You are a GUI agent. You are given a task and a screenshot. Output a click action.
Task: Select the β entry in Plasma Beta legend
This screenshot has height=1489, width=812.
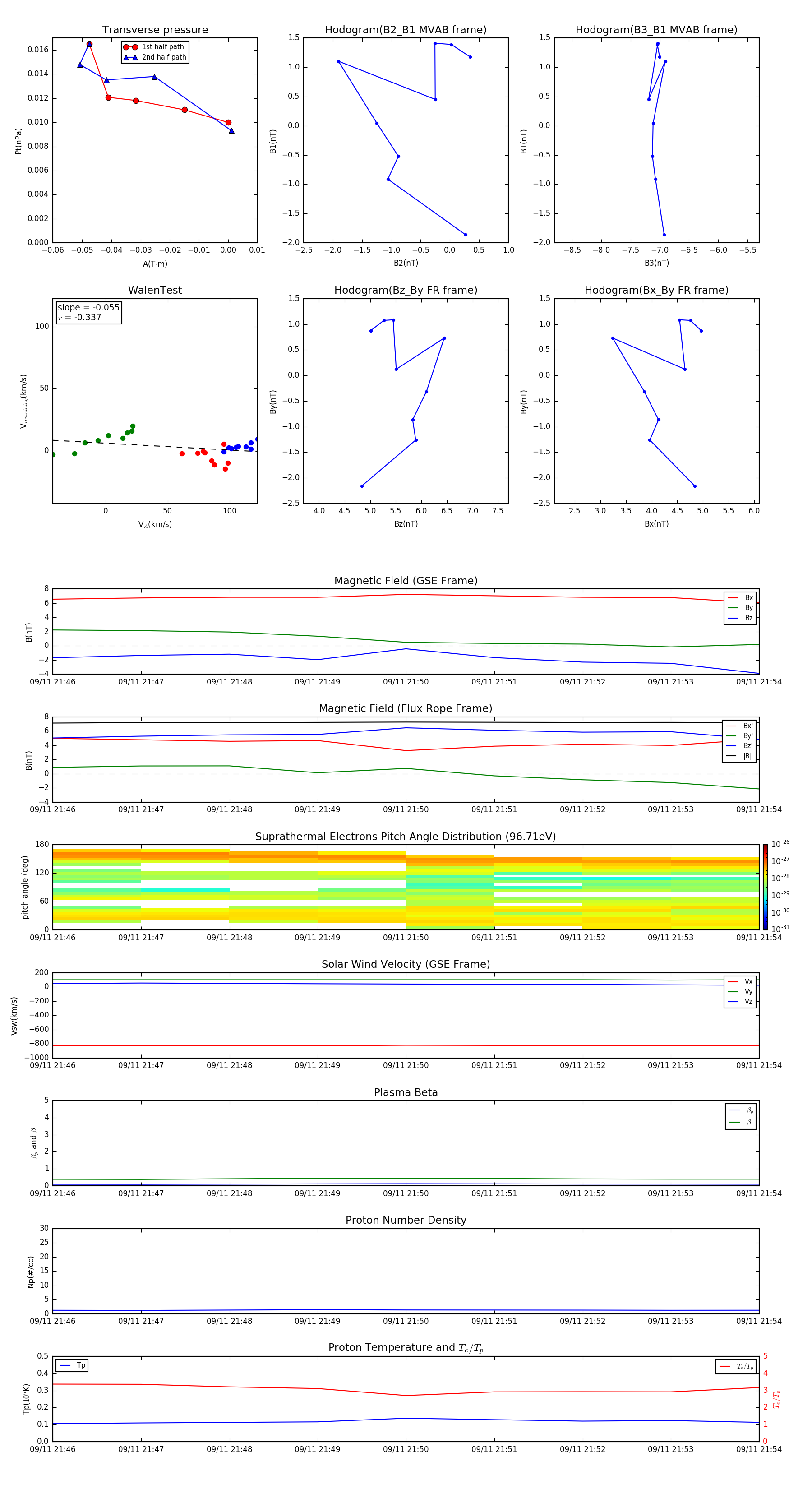[741, 1122]
